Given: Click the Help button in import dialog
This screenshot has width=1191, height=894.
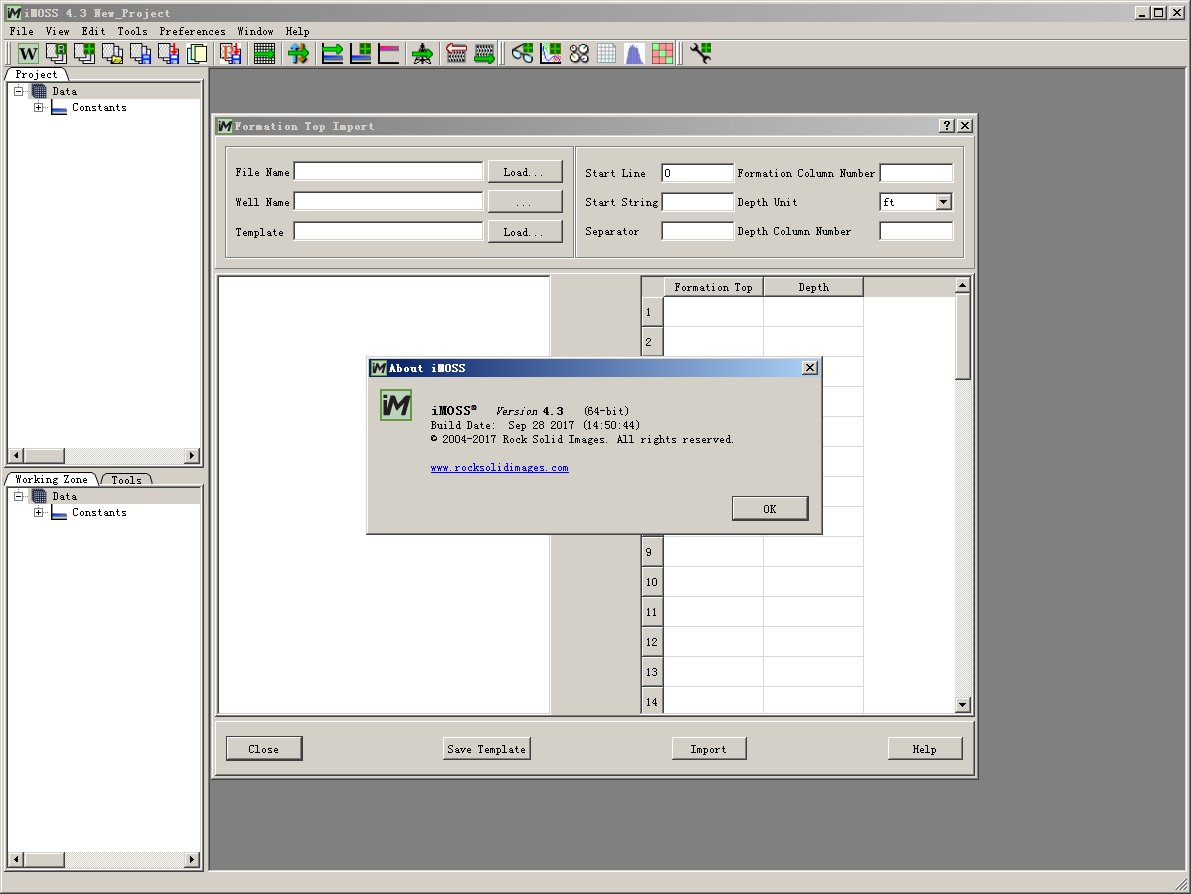Looking at the screenshot, I should pyautogui.click(x=924, y=749).
